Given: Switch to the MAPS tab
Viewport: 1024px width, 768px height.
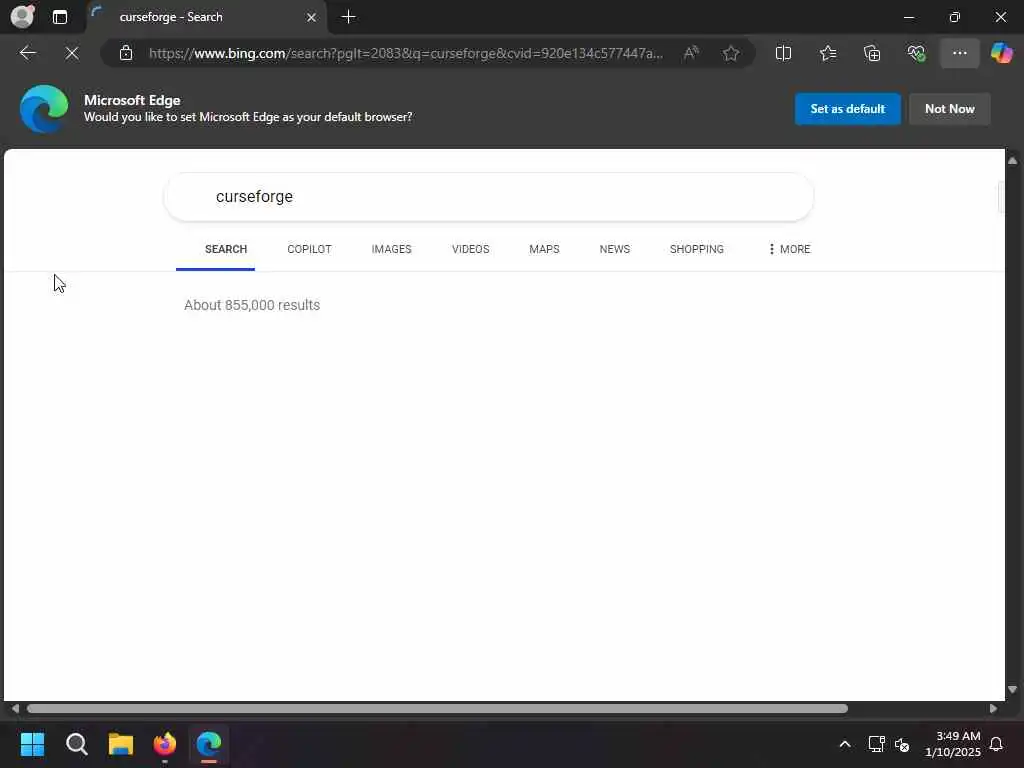Looking at the screenshot, I should point(544,249).
